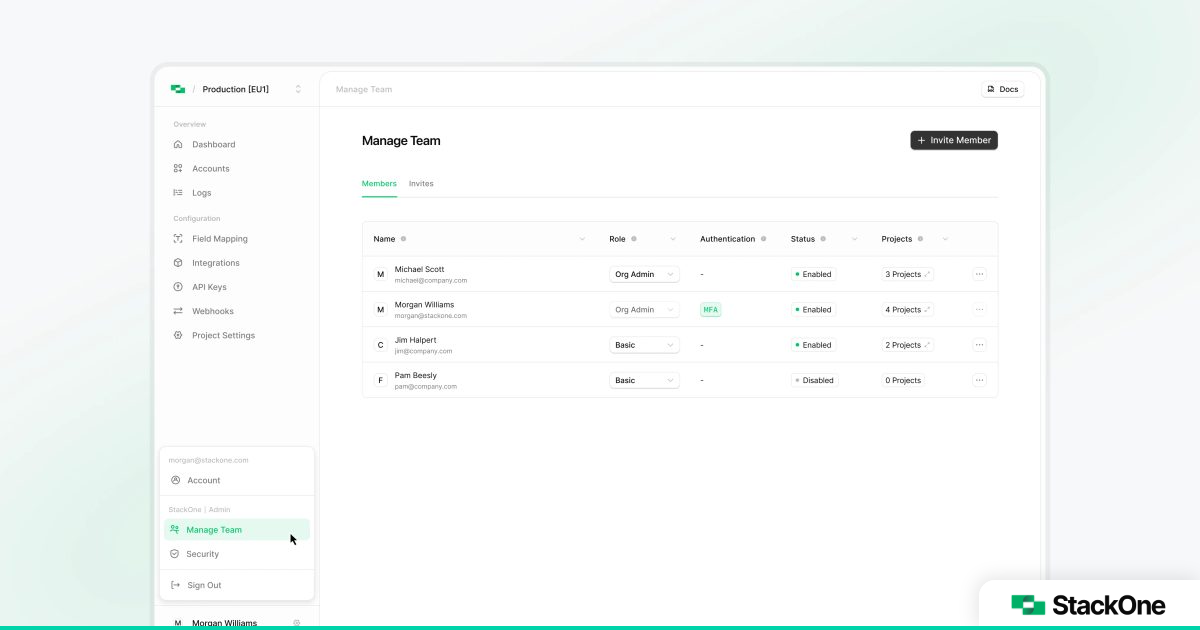Image resolution: width=1200 pixels, height=630 pixels.
Task: Click Jim Halpert's C avatar
Action: (x=380, y=345)
